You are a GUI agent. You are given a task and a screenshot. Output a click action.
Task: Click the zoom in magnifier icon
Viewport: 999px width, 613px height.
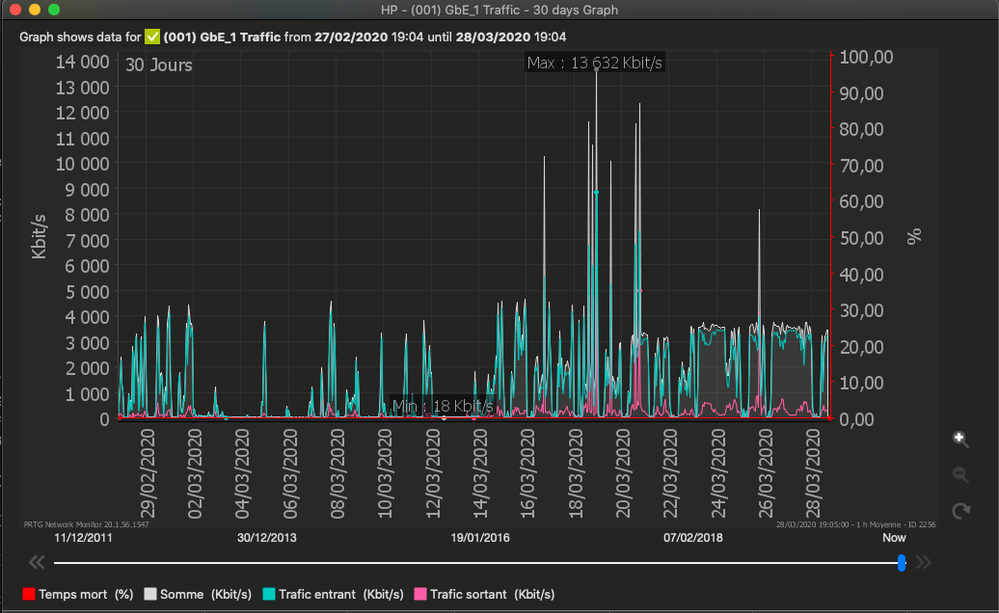point(961,439)
